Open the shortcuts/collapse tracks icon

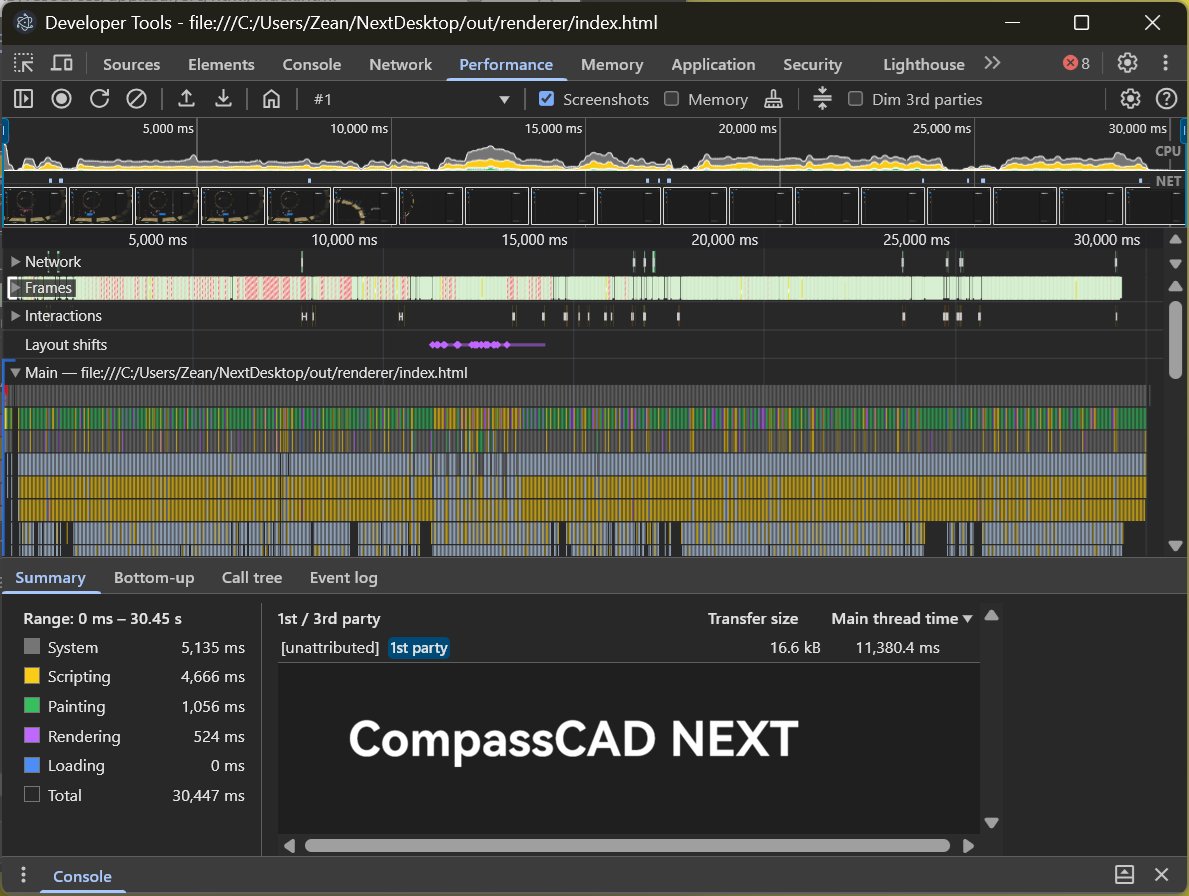pos(822,99)
